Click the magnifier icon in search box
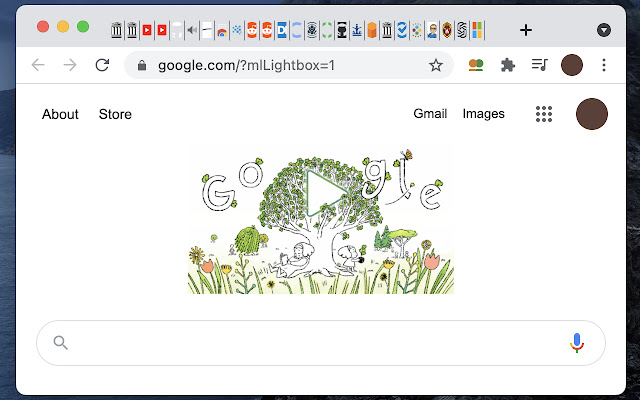Viewport: 640px width, 400px height. click(60, 343)
